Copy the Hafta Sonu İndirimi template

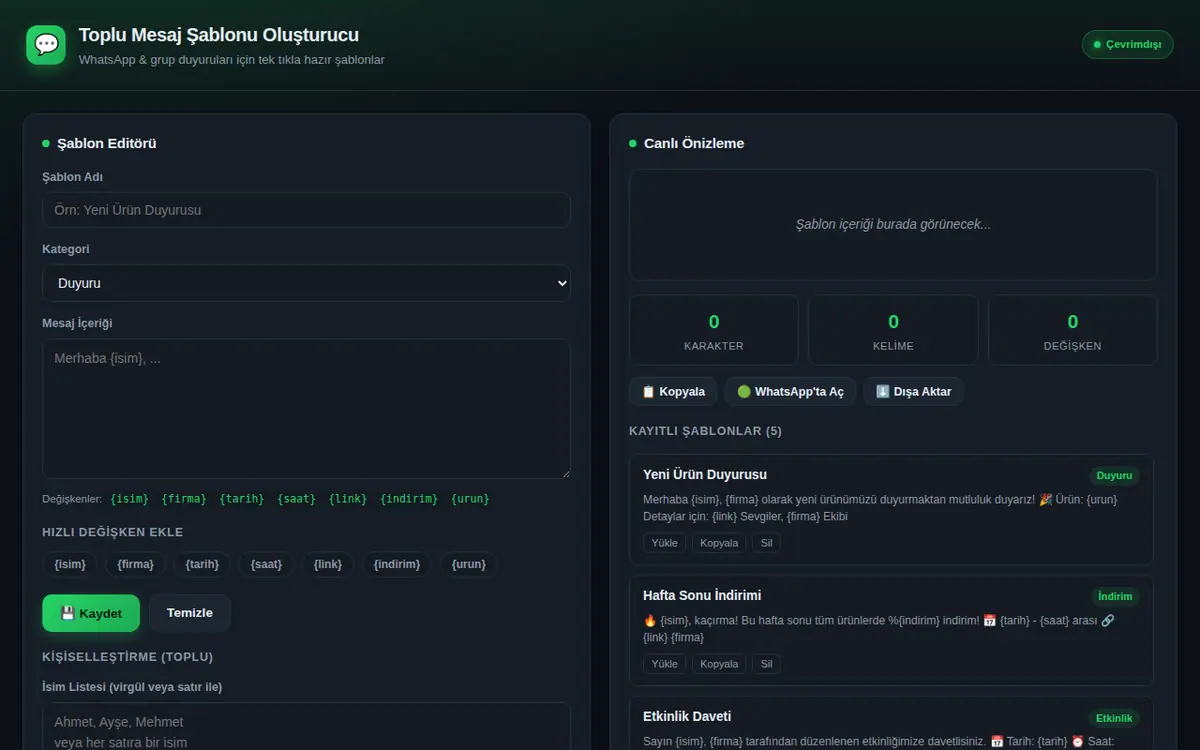tap(719, 664)
